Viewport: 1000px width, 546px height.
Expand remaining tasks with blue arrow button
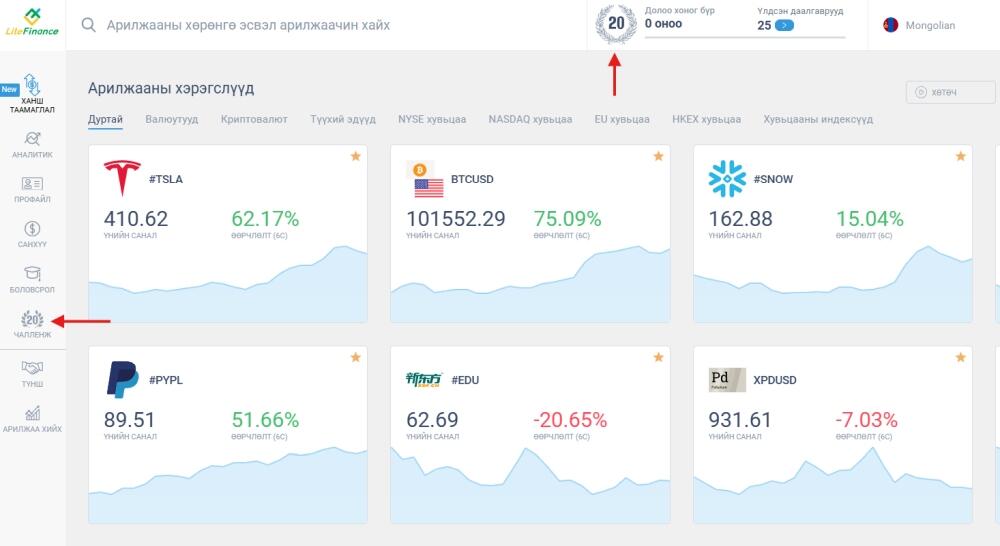pos(784,26)
